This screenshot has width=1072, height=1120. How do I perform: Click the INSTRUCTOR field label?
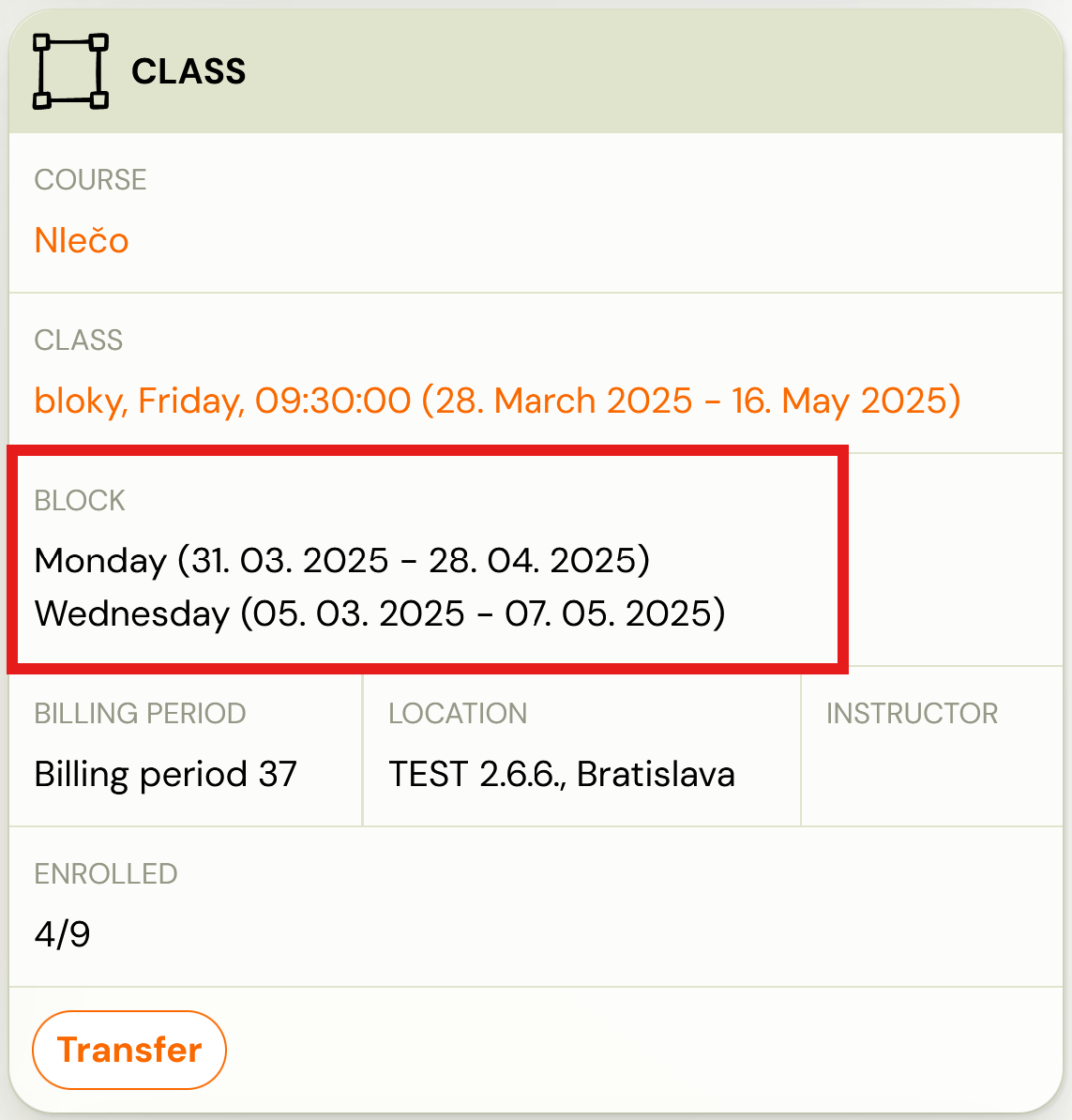coord(912,713)
